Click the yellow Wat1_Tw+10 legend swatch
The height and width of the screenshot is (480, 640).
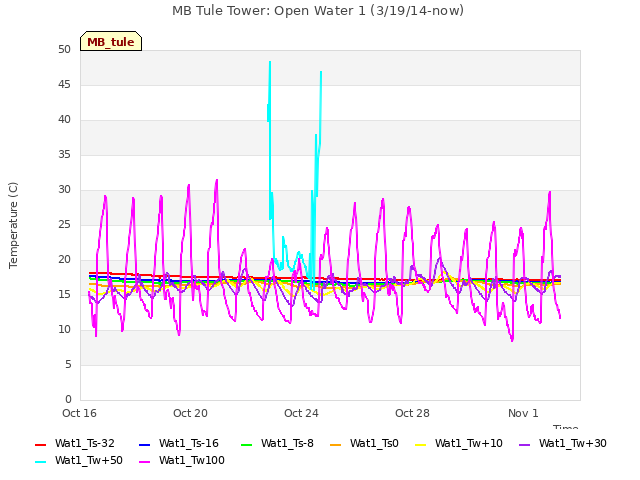pyautogui.click(x=420, y=444)
